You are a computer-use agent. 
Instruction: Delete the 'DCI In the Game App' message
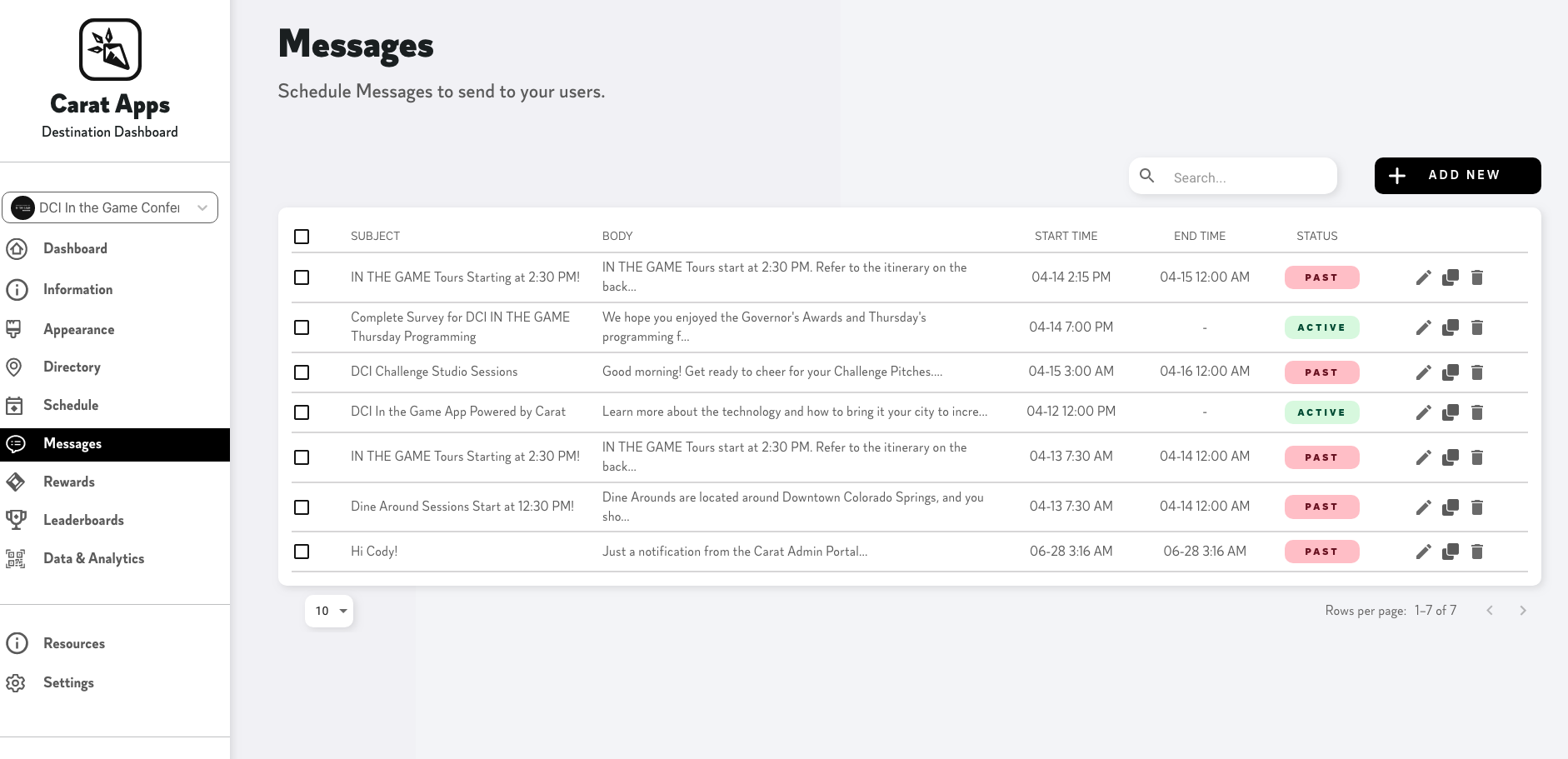[x=1477, y=412]
